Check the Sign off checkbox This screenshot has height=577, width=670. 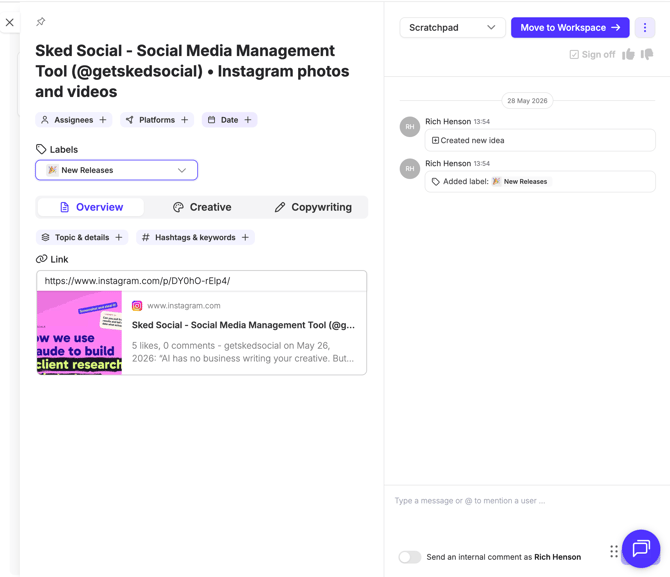[574, 54]
